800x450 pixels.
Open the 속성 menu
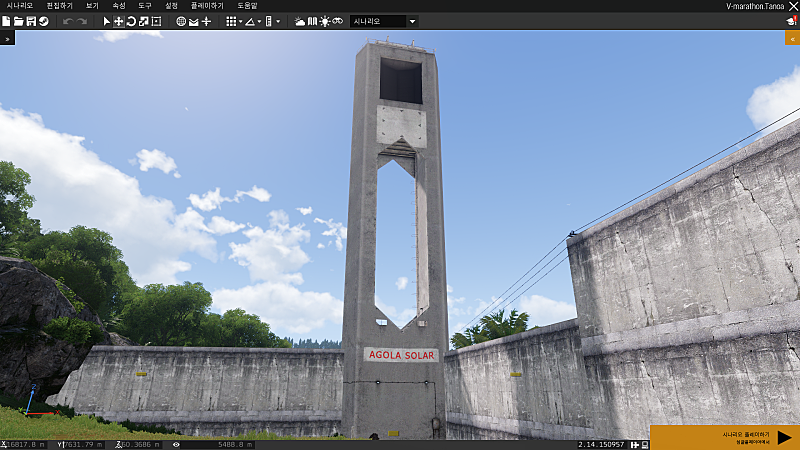coord(119,6)
